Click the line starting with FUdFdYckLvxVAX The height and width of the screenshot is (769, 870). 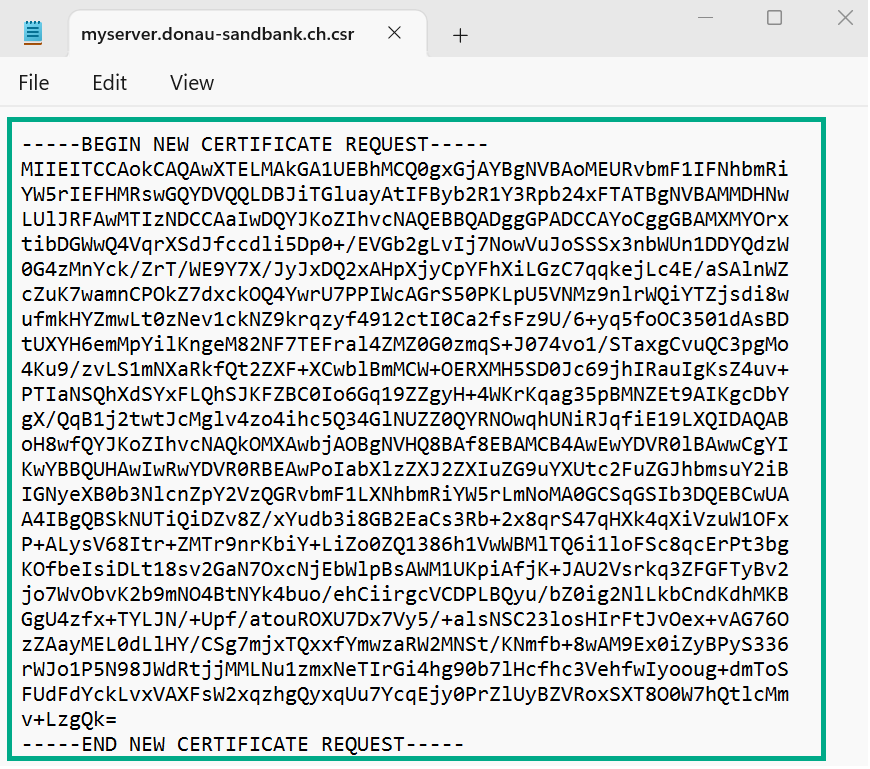[405, 694]
